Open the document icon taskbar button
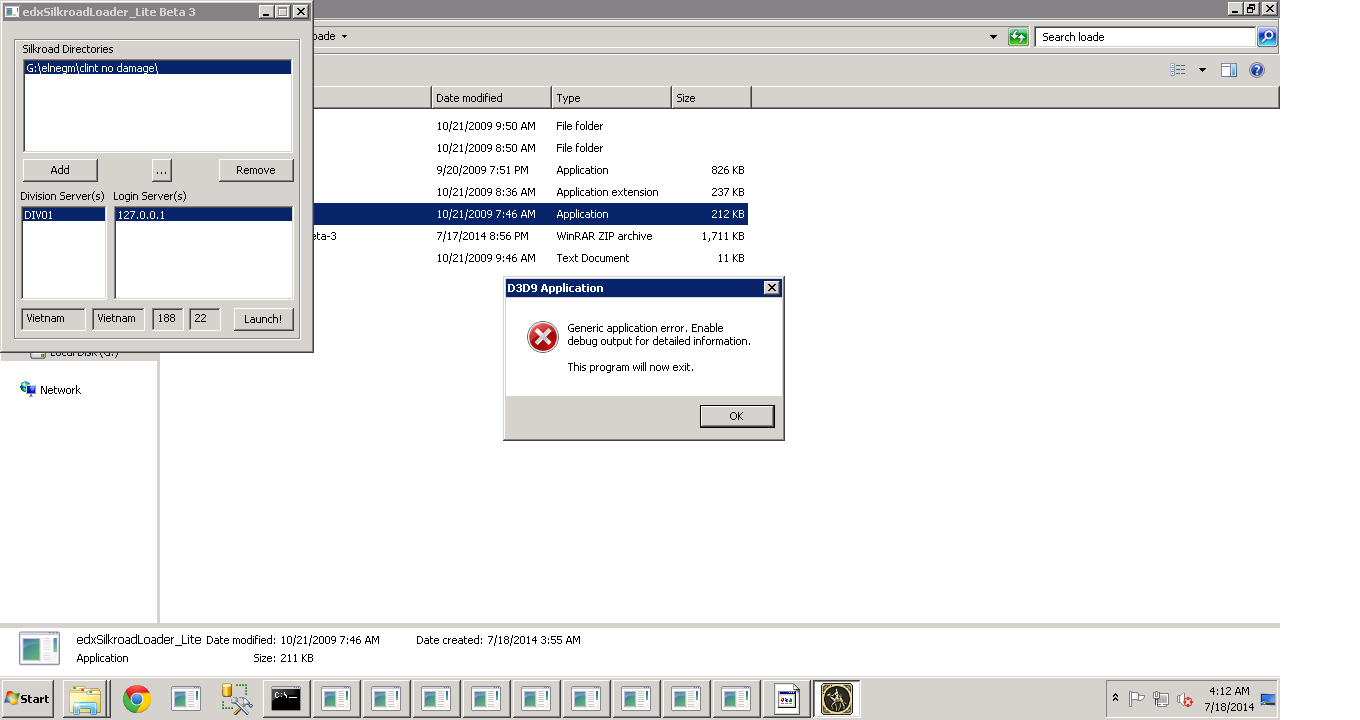 click(787, 699)
